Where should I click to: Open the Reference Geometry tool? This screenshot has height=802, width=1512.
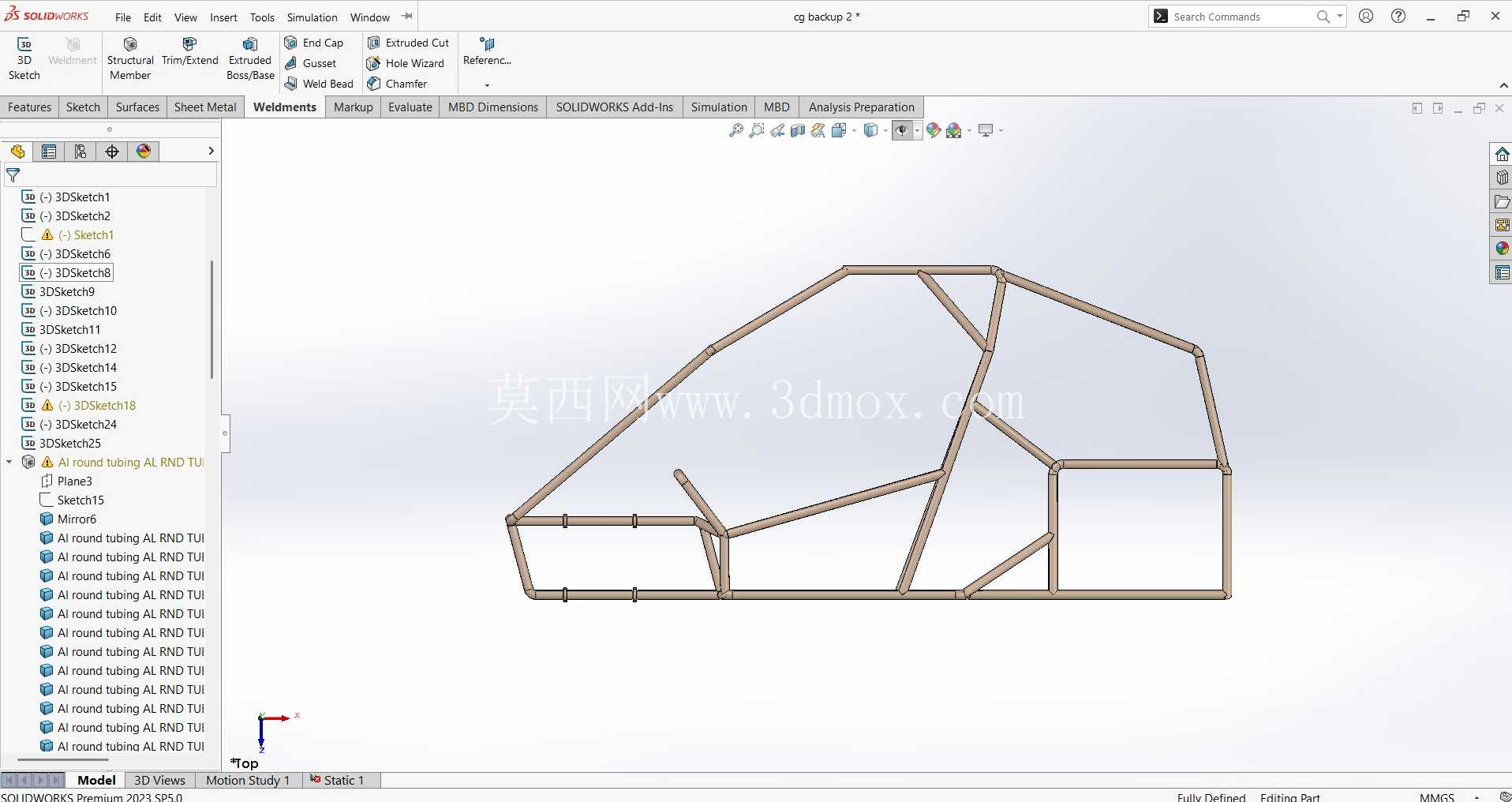pyautogui.click(x=487, y=51)
